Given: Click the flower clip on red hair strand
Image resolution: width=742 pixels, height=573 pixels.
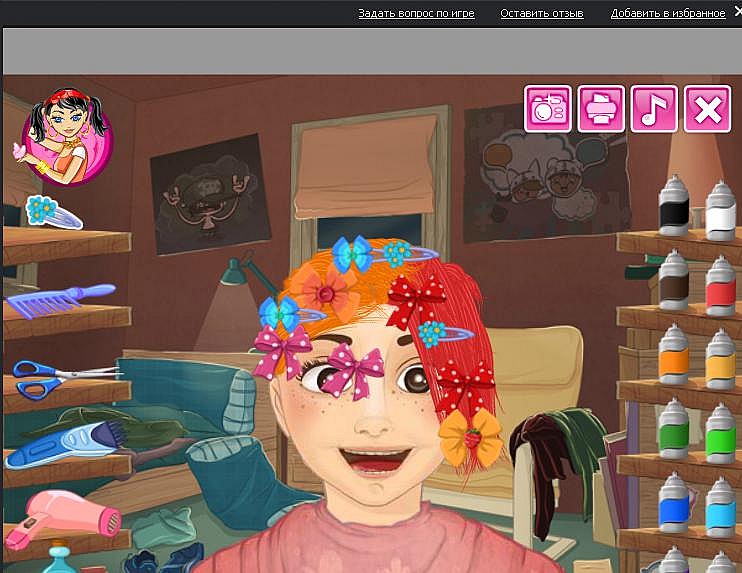Looking at the screenshot, I should [x=445, y=334].
